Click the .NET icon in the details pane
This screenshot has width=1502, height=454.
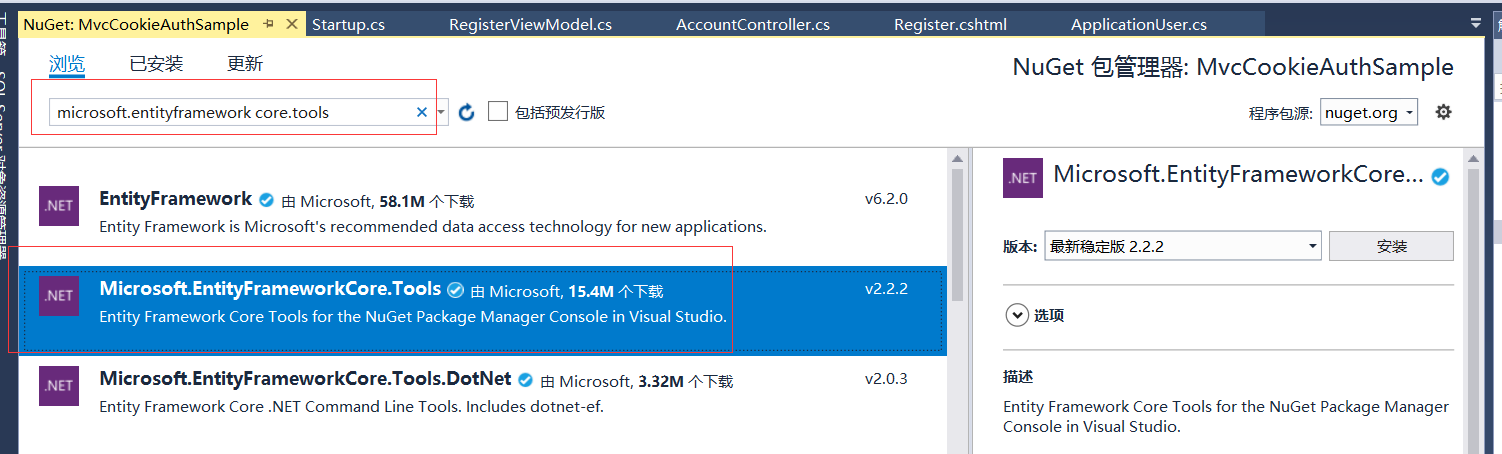click(1023, 178)
